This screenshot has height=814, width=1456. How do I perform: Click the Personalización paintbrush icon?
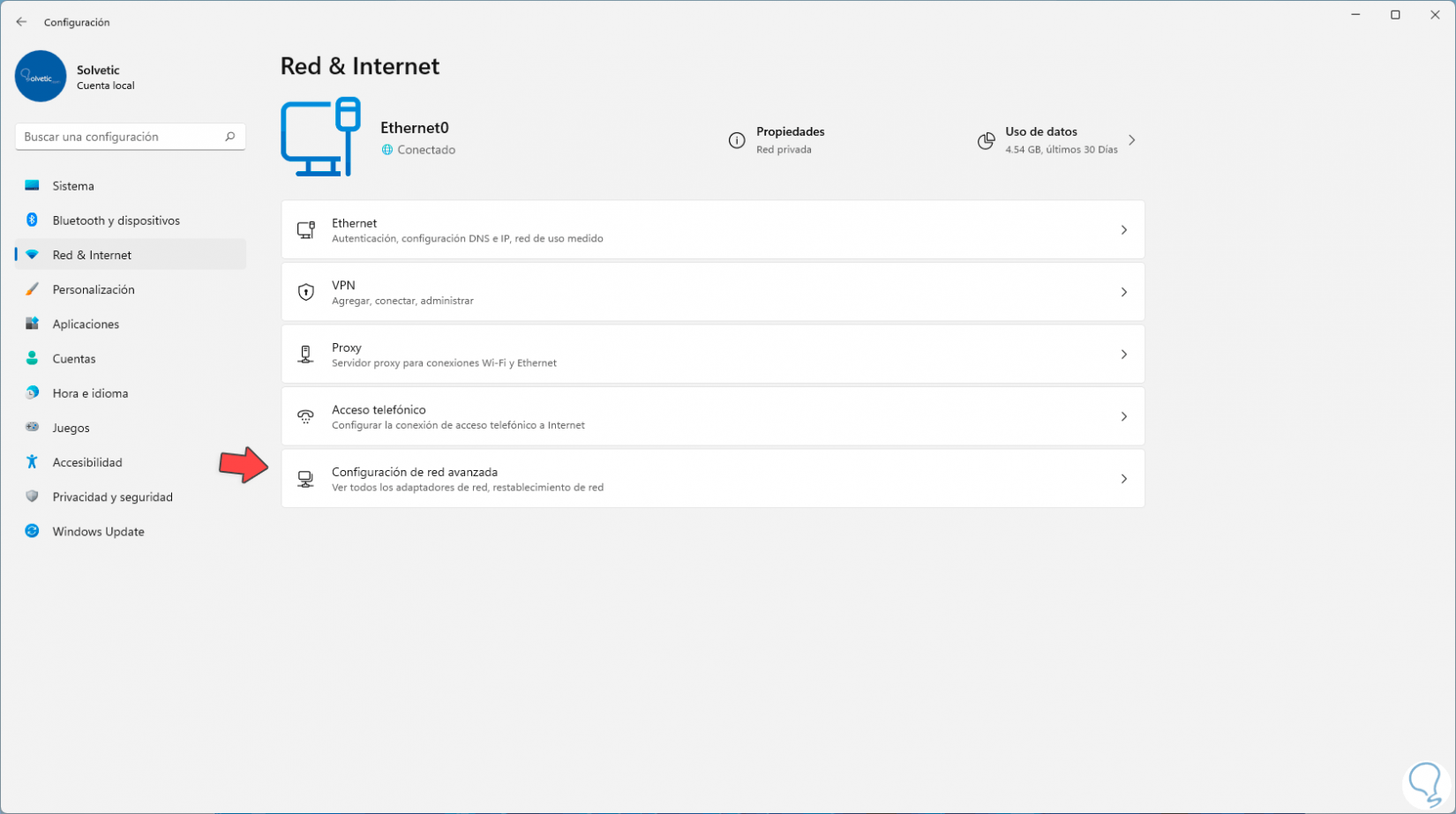[x=32, y=289]
